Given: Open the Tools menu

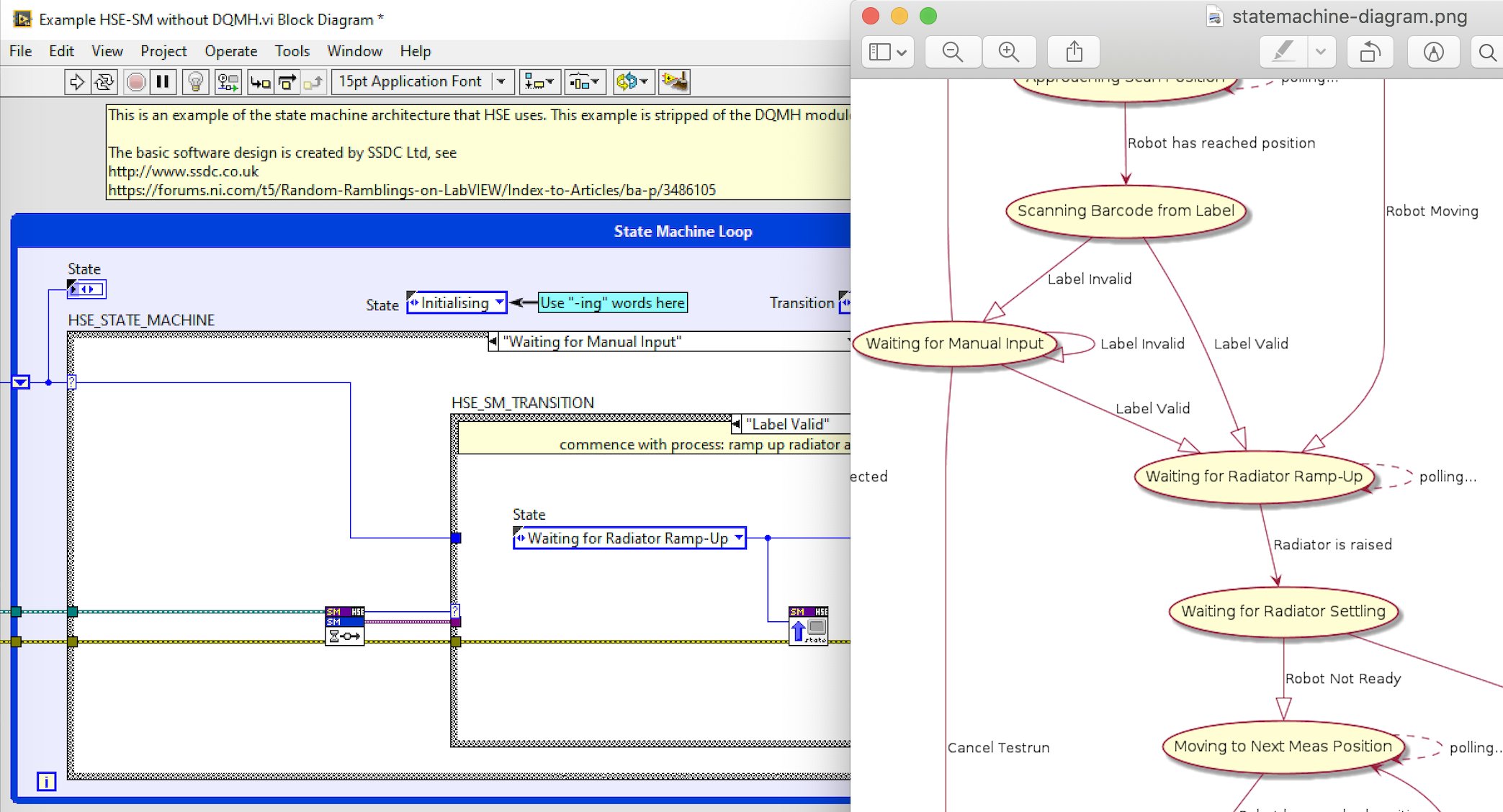Looking at the screenshot, I should coord(292,51).
